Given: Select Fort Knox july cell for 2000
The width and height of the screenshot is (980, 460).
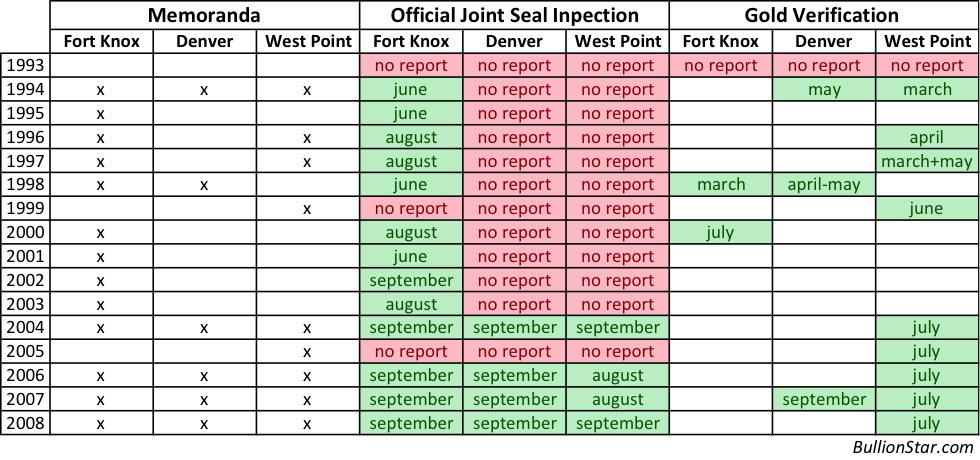Looking at the screenshot, I should pos(720,233).
